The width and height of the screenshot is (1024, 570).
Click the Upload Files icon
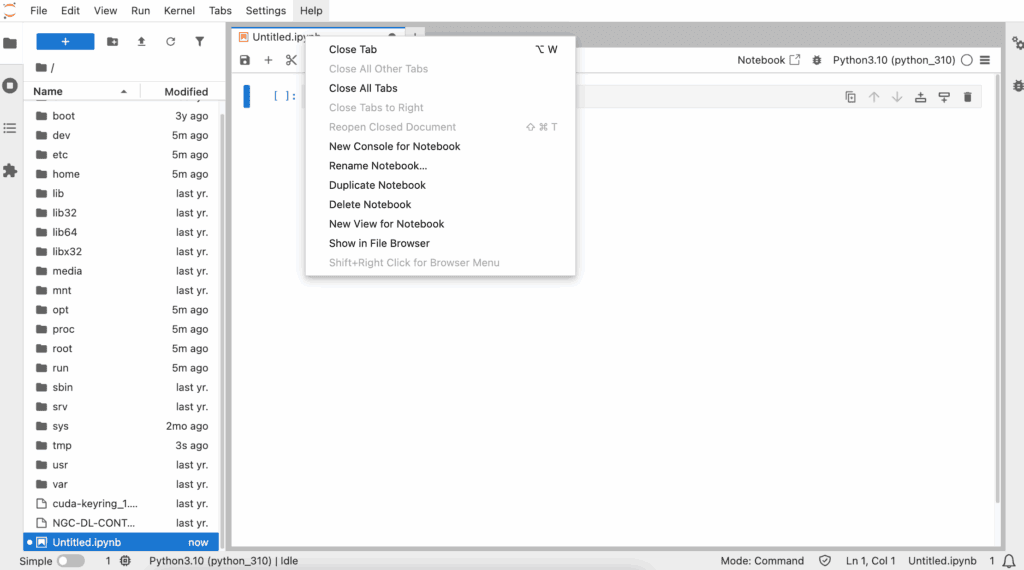141,42
